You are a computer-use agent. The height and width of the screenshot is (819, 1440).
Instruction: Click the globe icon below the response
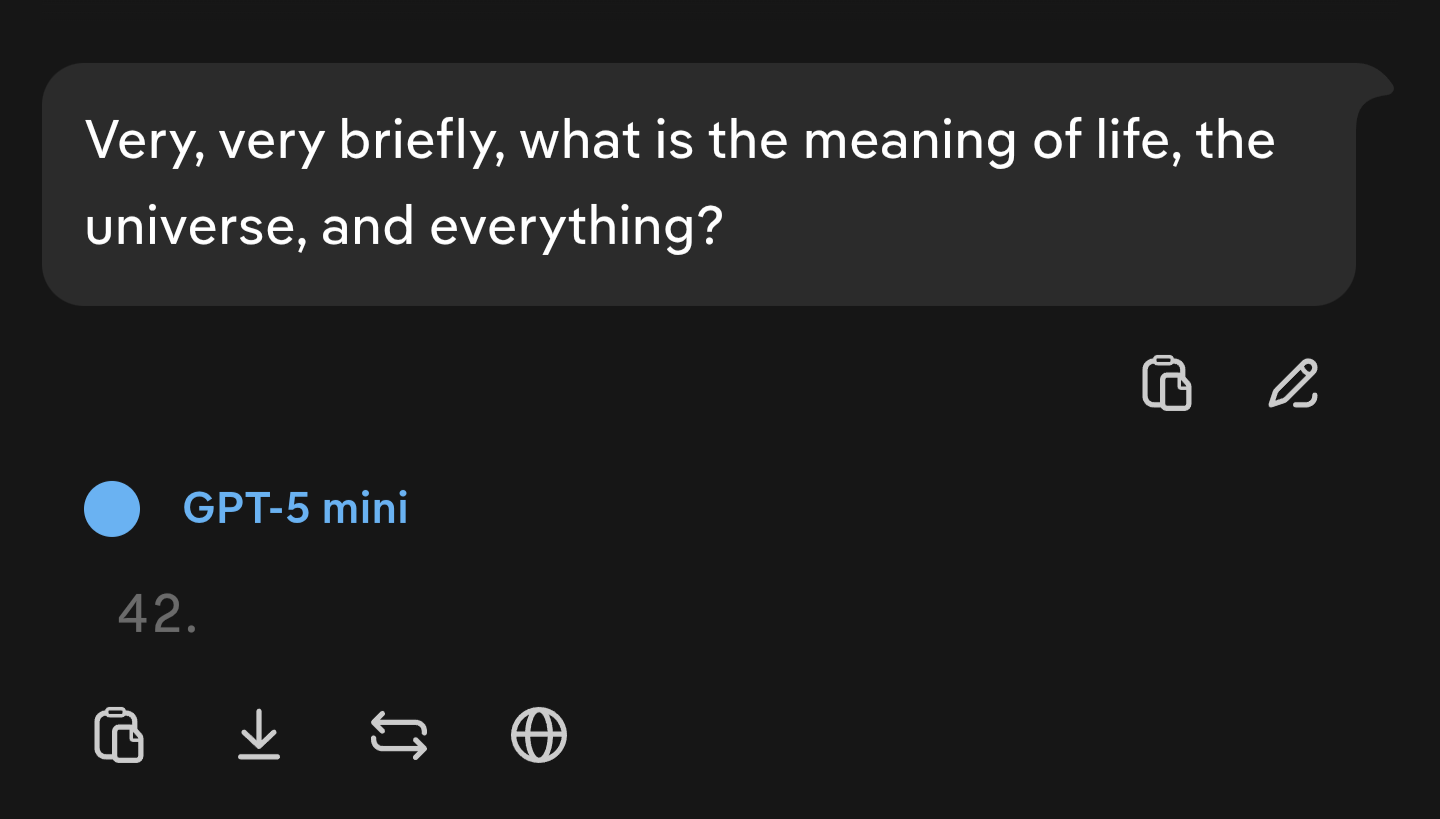pos(539,735)
